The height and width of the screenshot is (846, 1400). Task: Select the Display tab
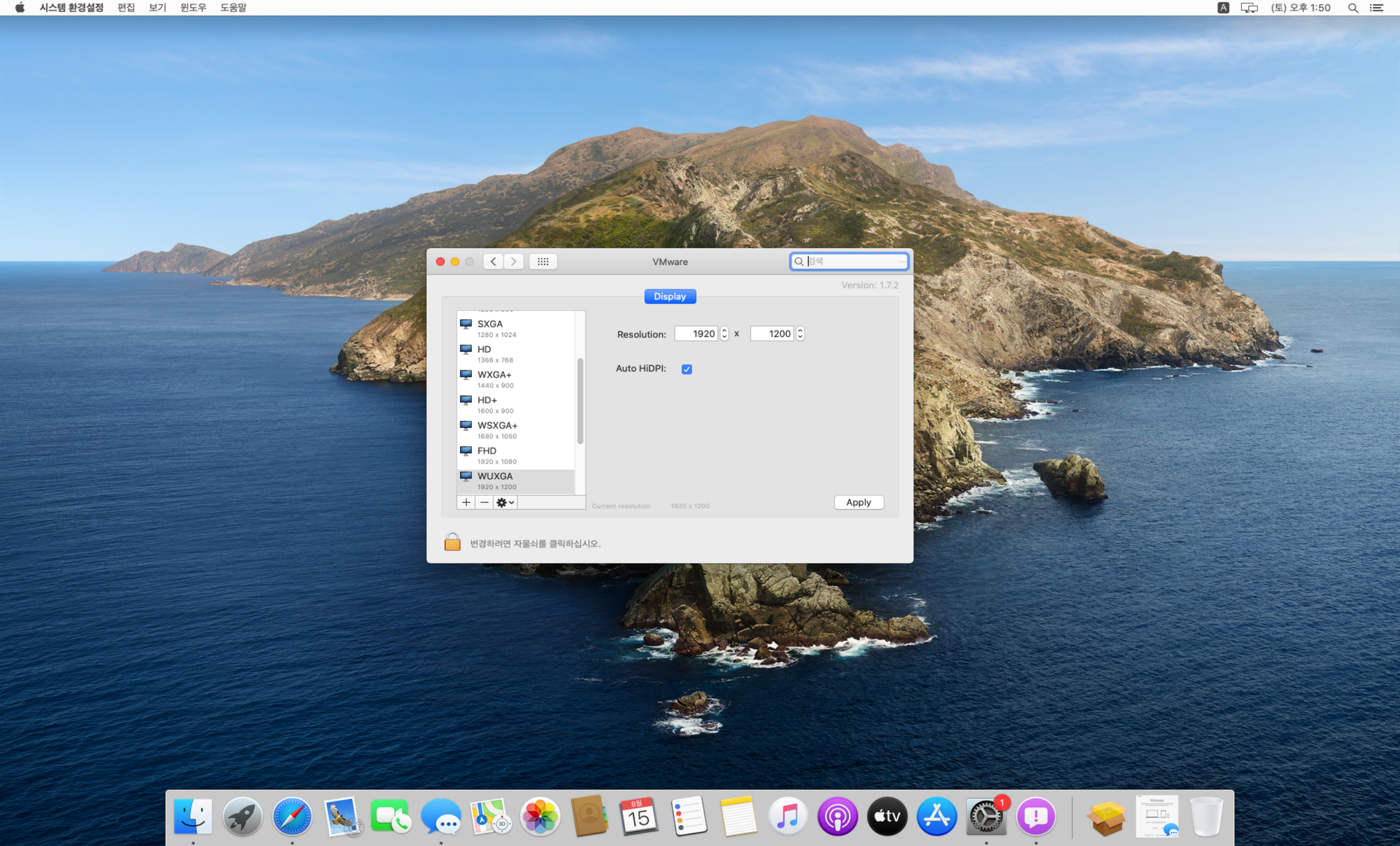[670, 297]
